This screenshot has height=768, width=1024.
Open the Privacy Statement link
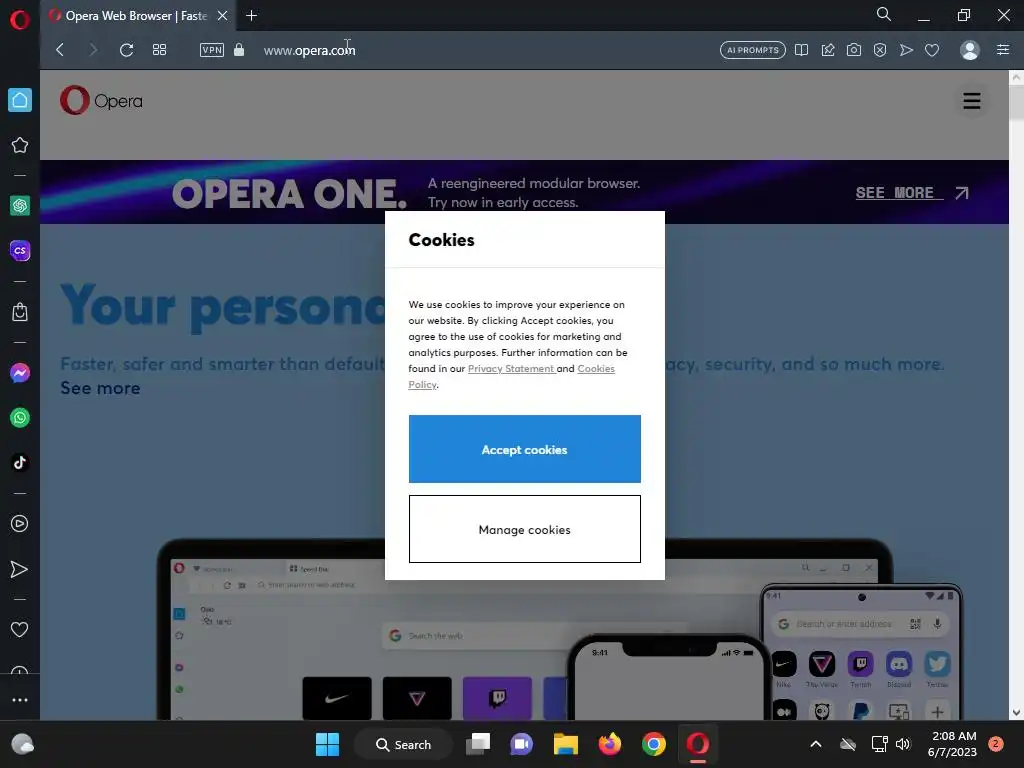pos(511,369)
